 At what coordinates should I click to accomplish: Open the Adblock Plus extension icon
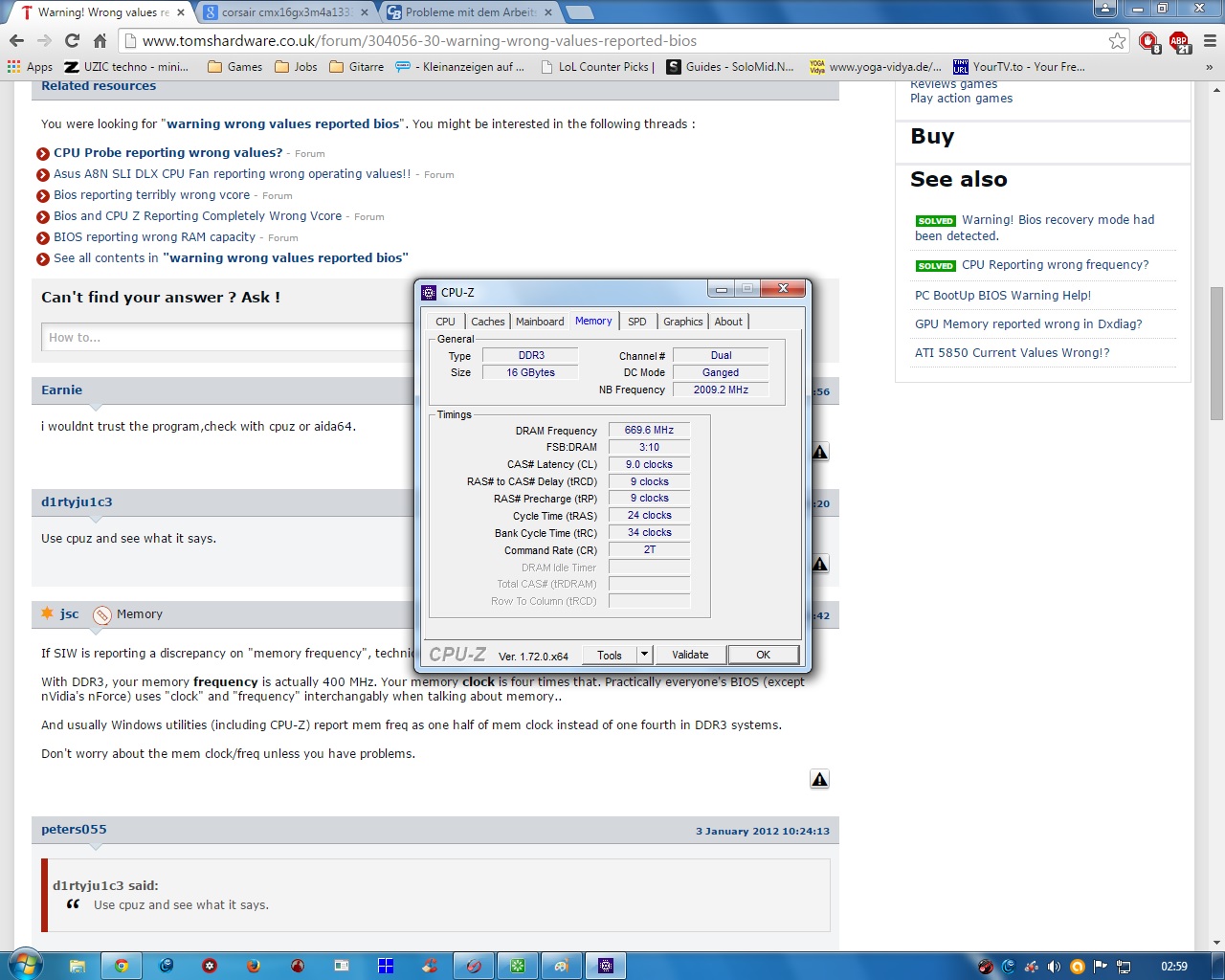[x=1179, y=41]
